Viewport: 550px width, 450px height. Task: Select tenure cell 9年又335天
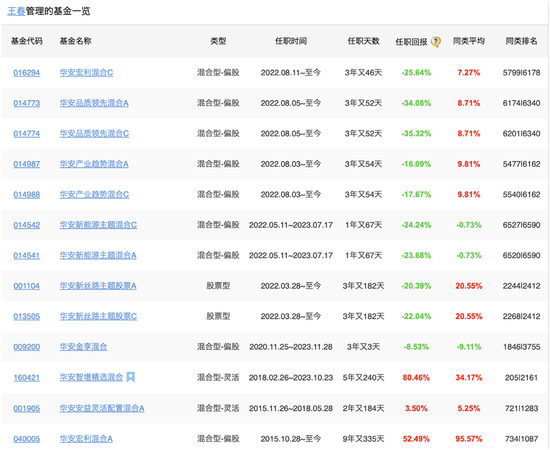(364, 439)
